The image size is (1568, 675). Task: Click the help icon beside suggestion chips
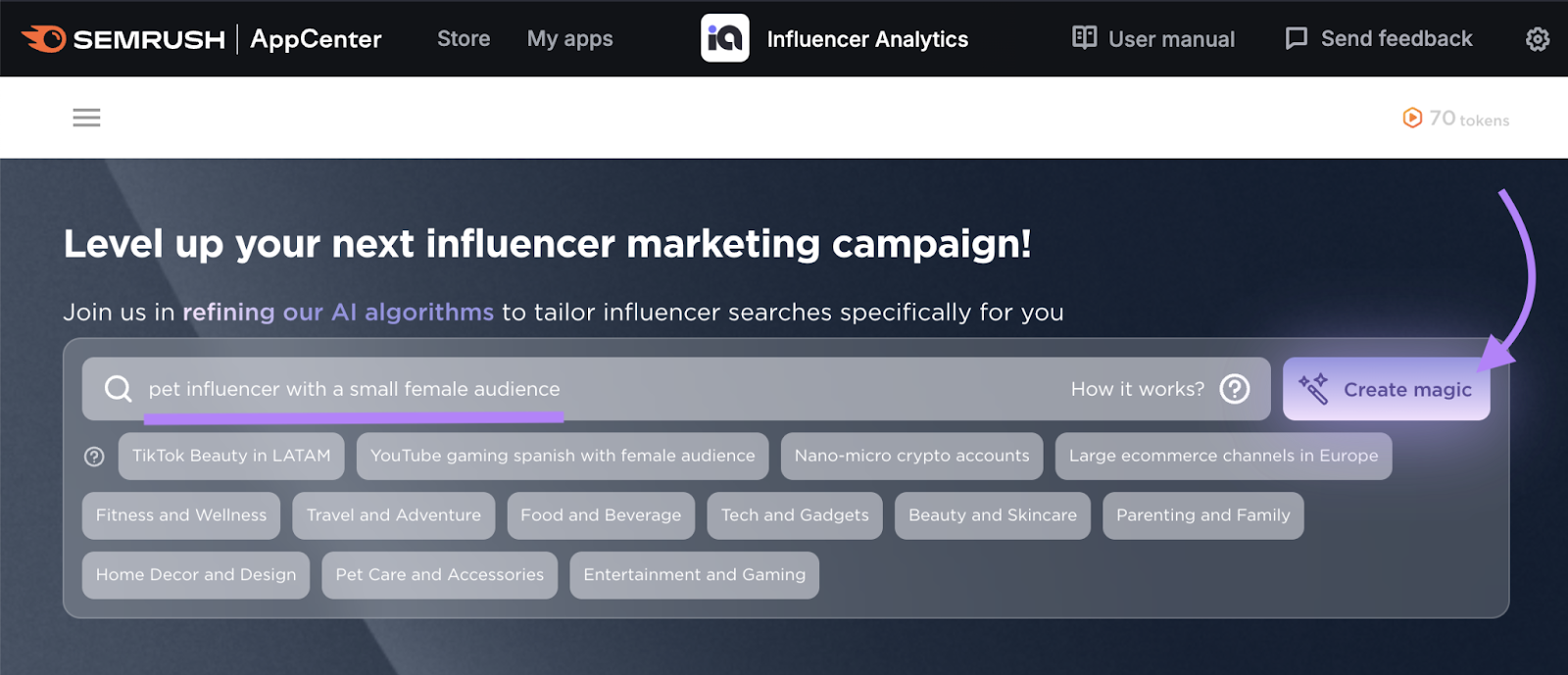(94, 457)
